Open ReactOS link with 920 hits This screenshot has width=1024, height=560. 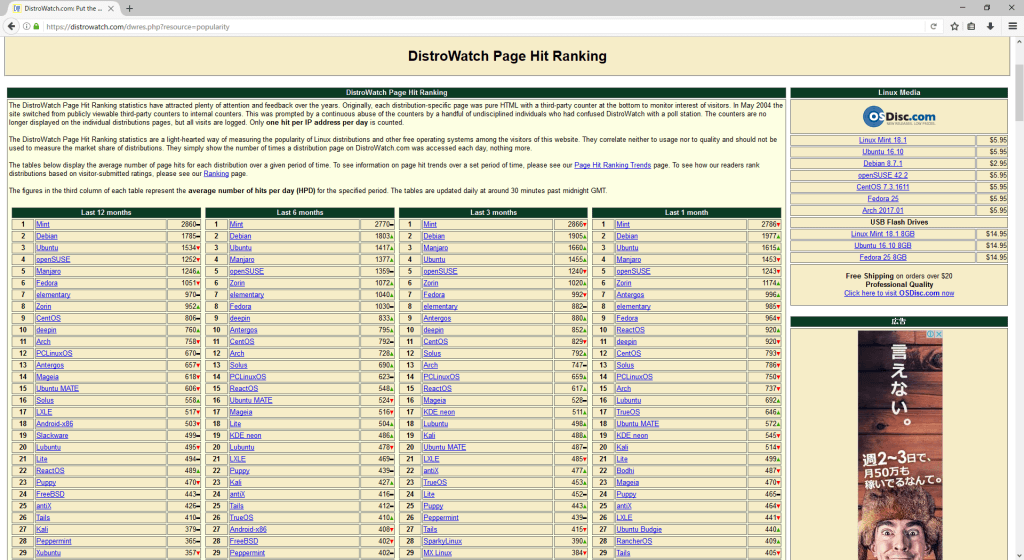630,330
